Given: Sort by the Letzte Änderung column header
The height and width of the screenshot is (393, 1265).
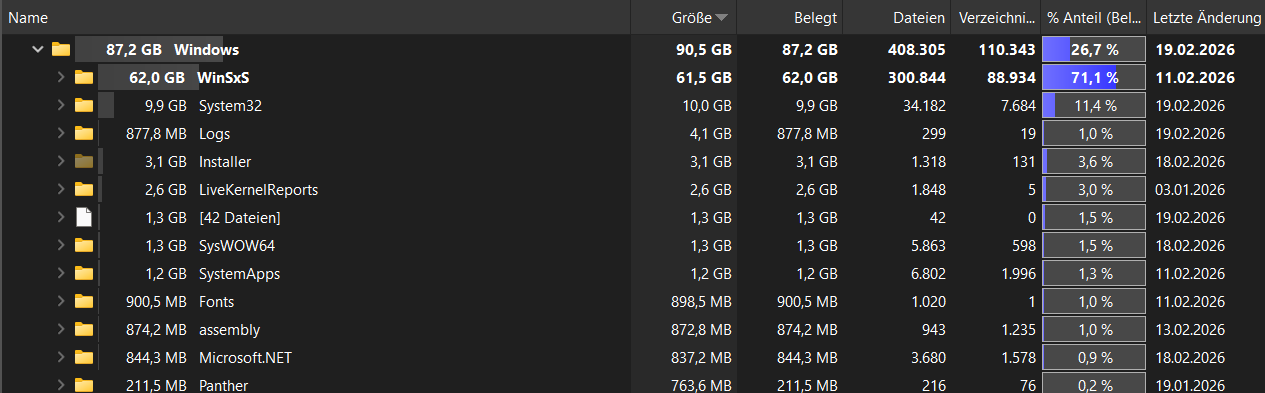Looking at the screenshot, I should (1206, 17).
